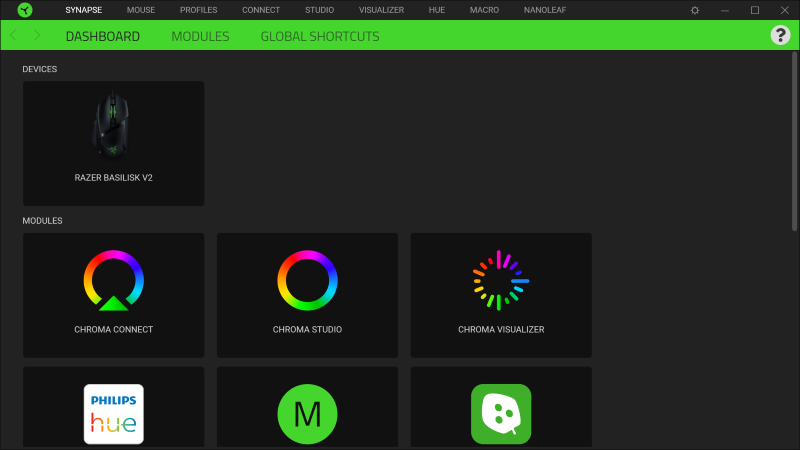Click the Razer logo icon

click(24, 10)
